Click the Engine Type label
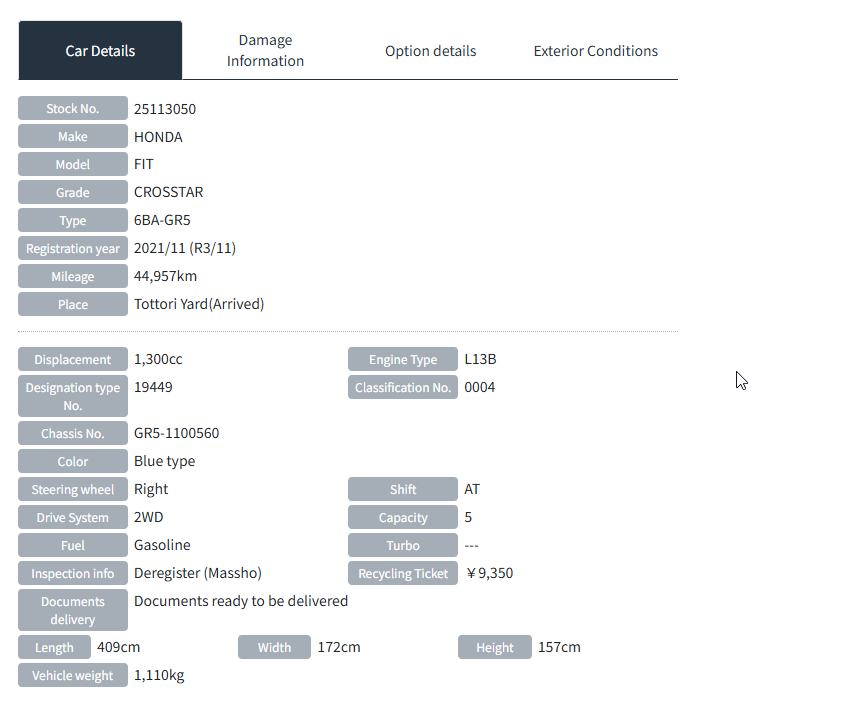 coord(403,360)
